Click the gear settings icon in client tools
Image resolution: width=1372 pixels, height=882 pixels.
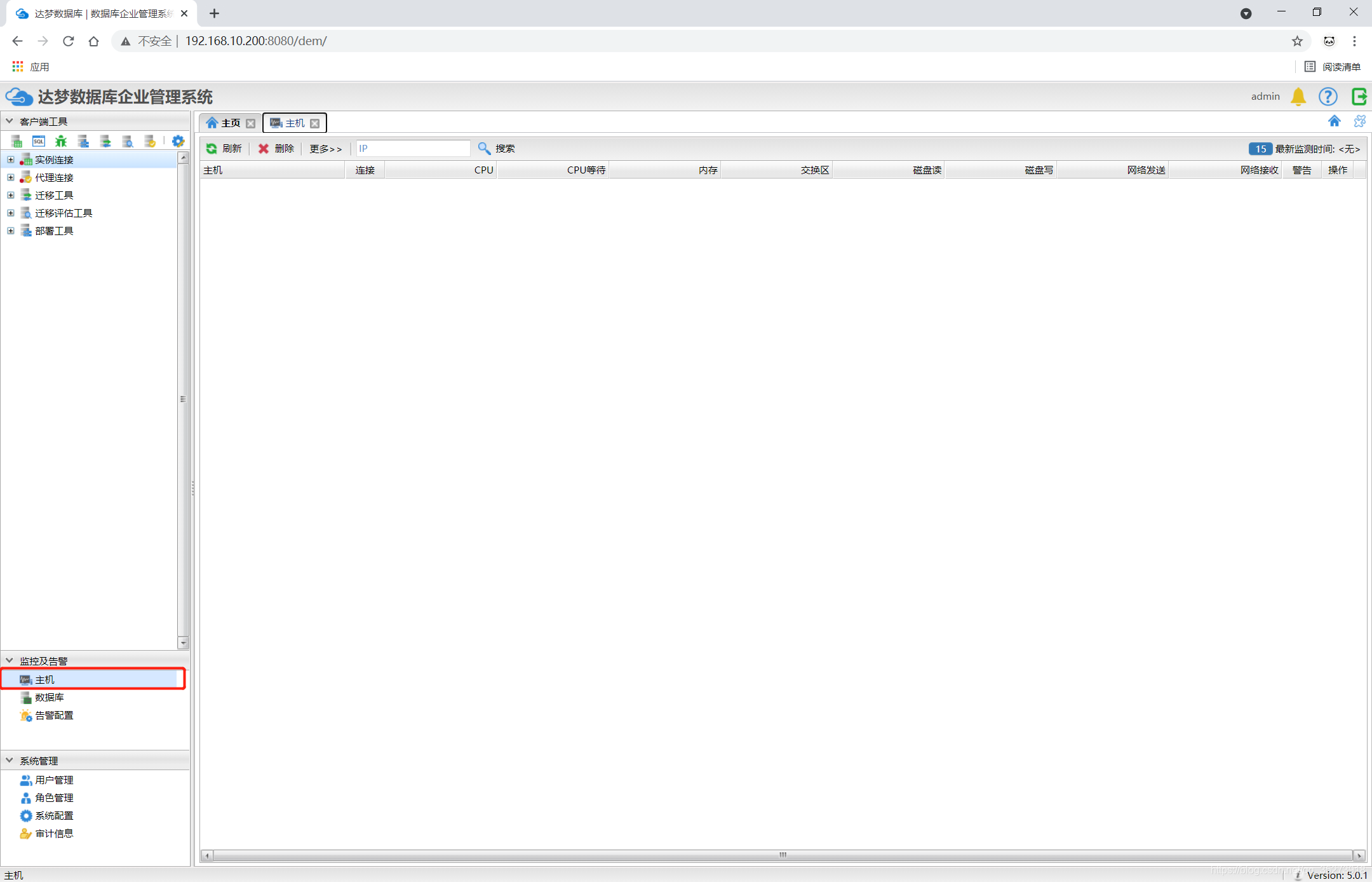(178, 141)
